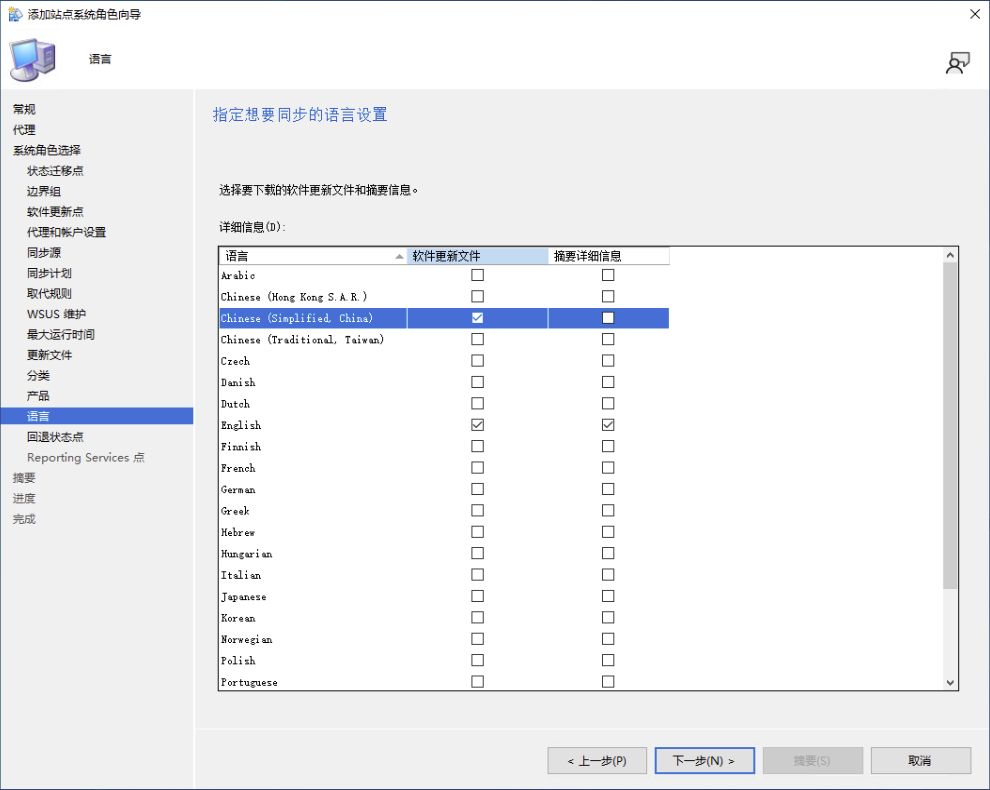This screenshot has width=990, height=790.
Task: Open Reporting Services 点 step in sidebar
Action: tap(86, 457)
